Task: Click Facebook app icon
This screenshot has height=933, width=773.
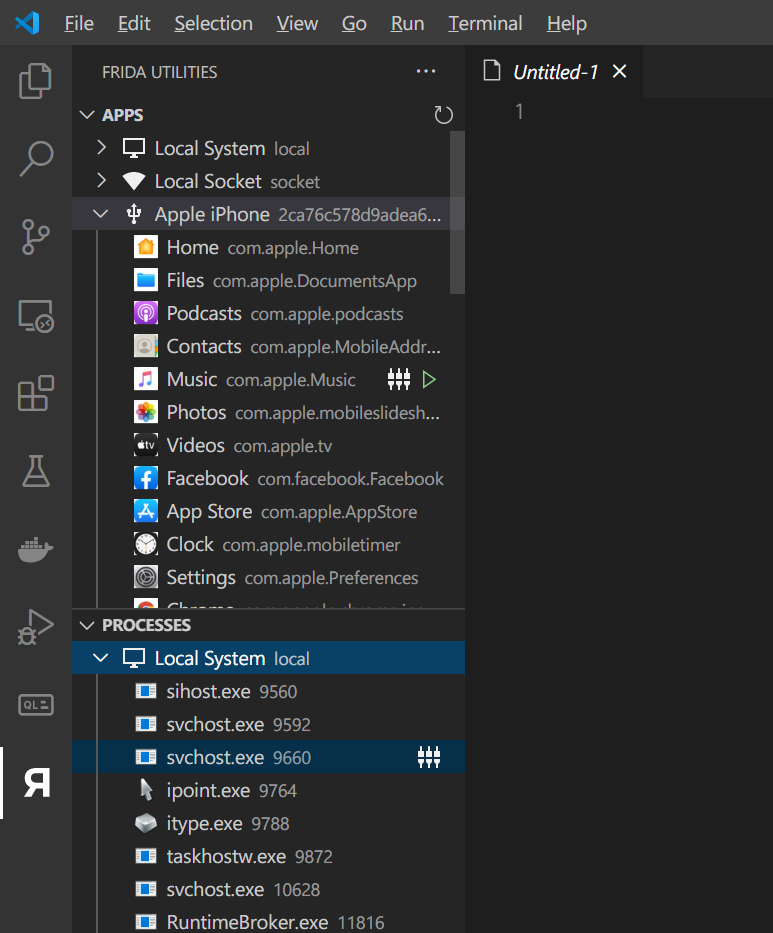Action: coord(146,478)
